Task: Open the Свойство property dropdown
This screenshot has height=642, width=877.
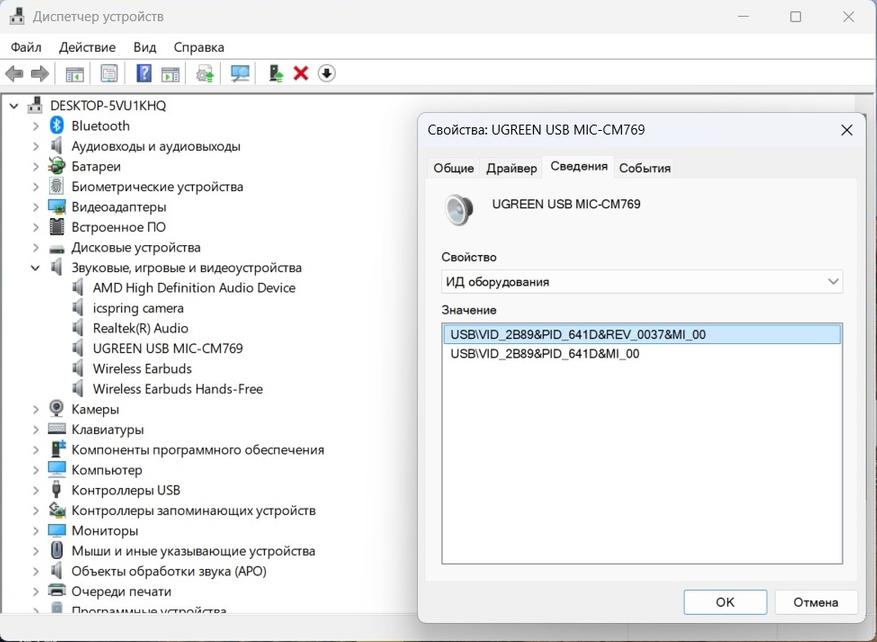Action: (642, 282)
